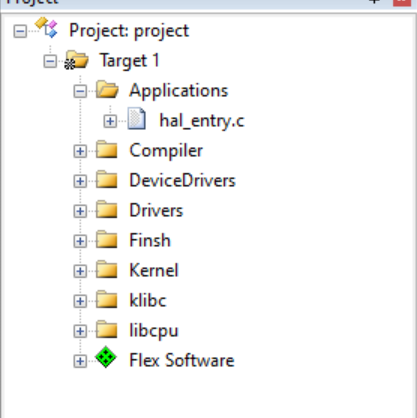Select the 'Flex Software' label
417x418 pixels.
pyautogui.click(x=182, y=360)
